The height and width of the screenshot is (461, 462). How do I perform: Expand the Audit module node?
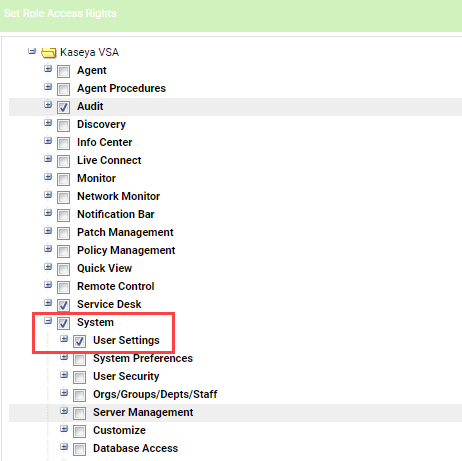pos(48,105)
